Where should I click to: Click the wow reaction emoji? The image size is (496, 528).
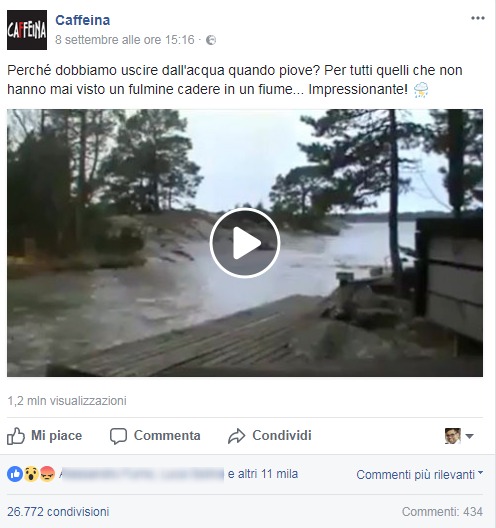(x=31, y=474)
